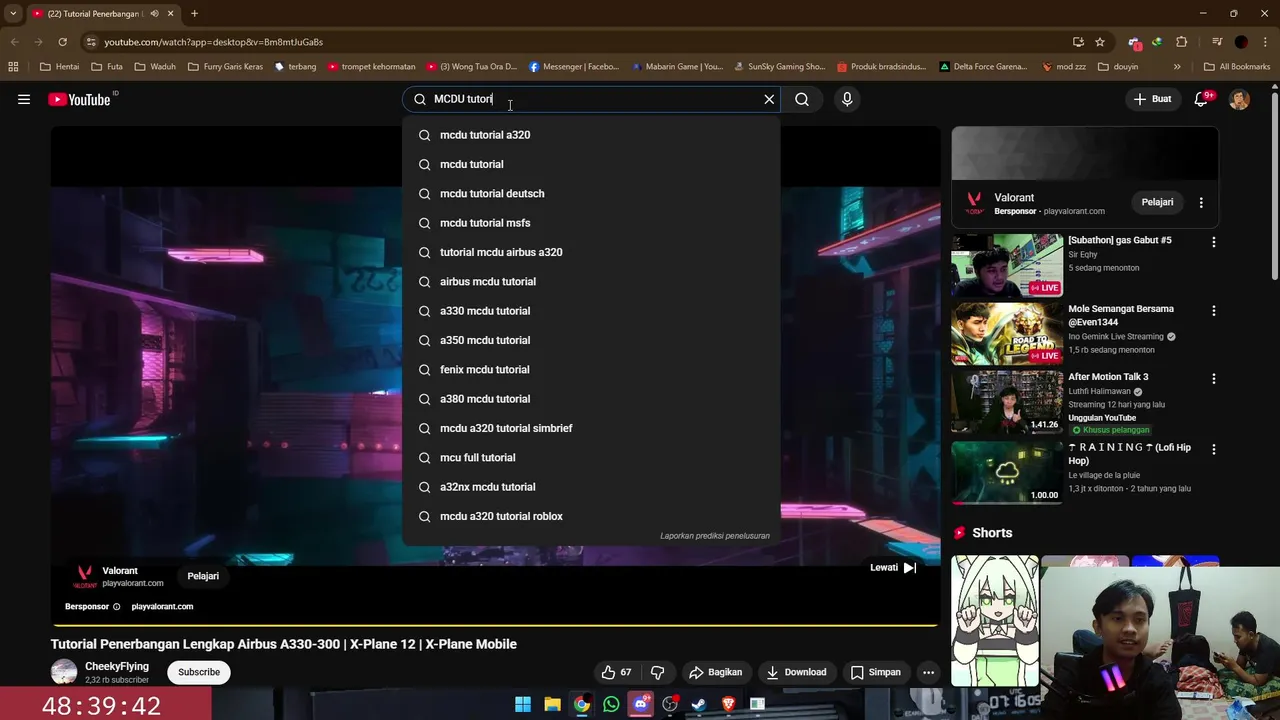Expand hidden bookmarks chevron
Viewport: 1280px width, 720px height.
1177,67
